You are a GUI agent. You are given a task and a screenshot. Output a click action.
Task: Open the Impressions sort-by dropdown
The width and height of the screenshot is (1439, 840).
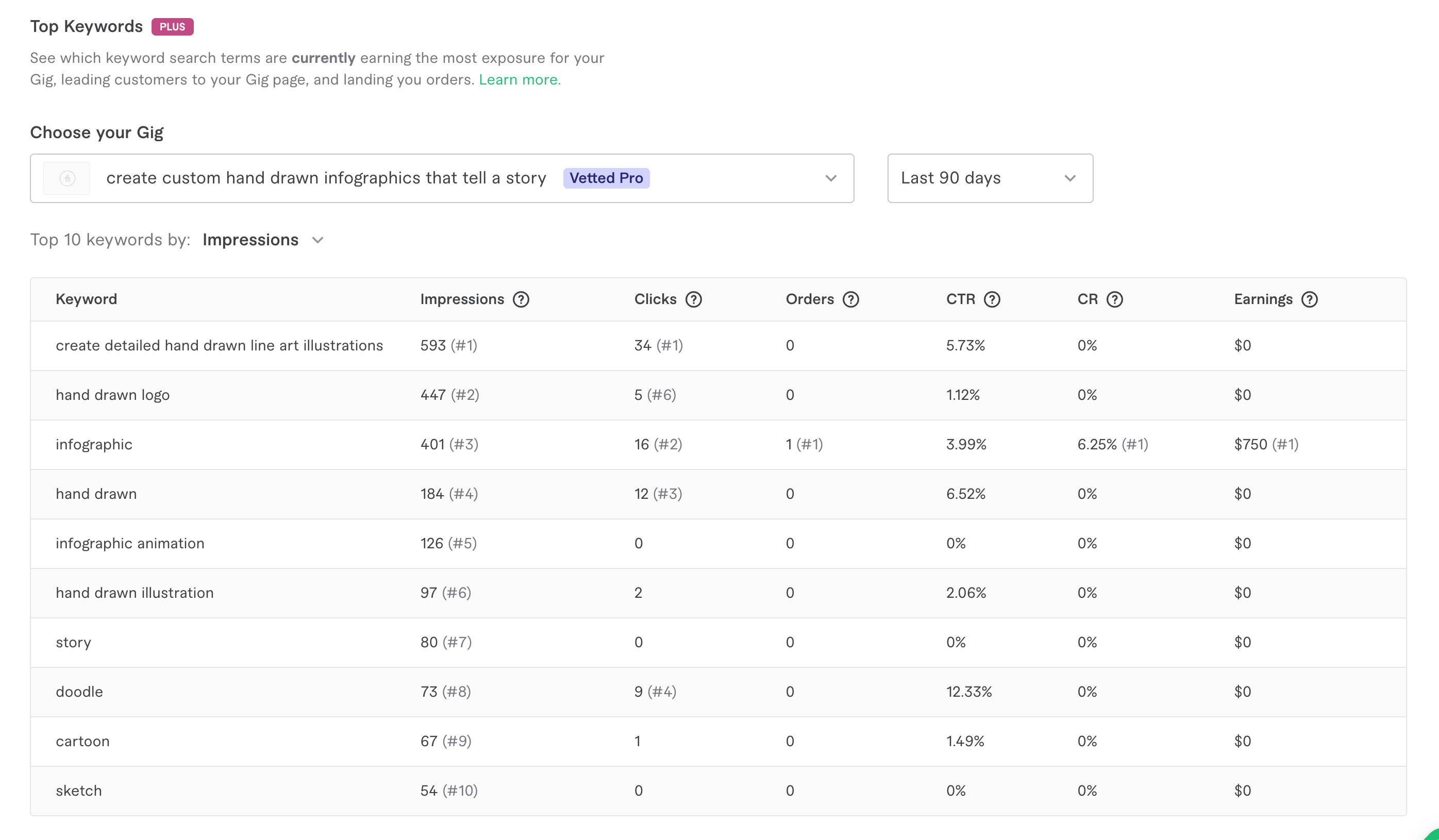[x=263, y=240]
